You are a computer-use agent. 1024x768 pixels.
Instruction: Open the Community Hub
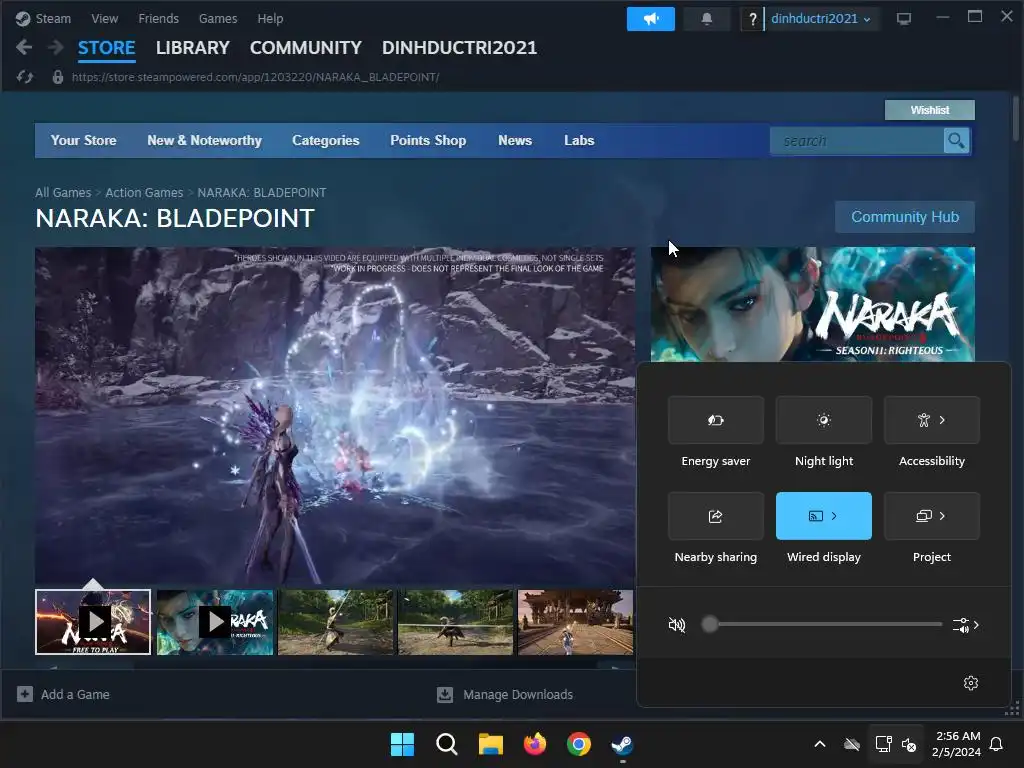point(905,217)
